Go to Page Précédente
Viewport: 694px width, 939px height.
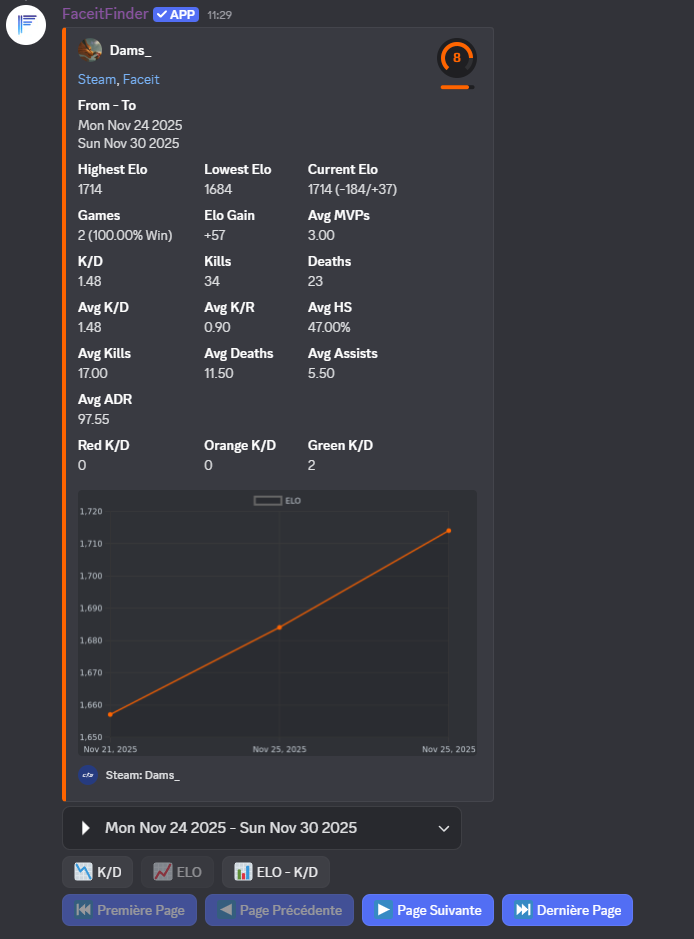coord(279,910)
